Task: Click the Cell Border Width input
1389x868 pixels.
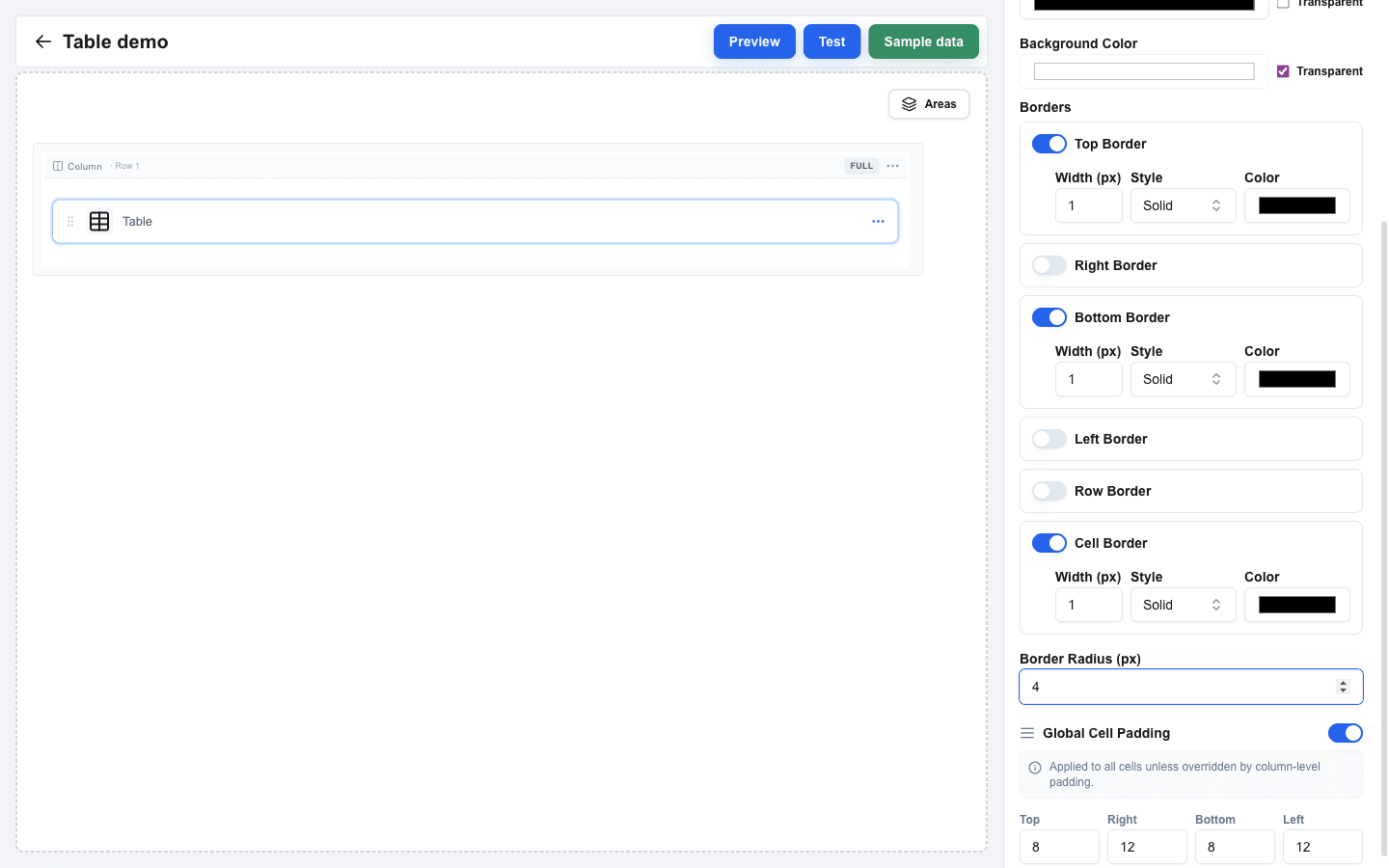Action: point(1089,605)
